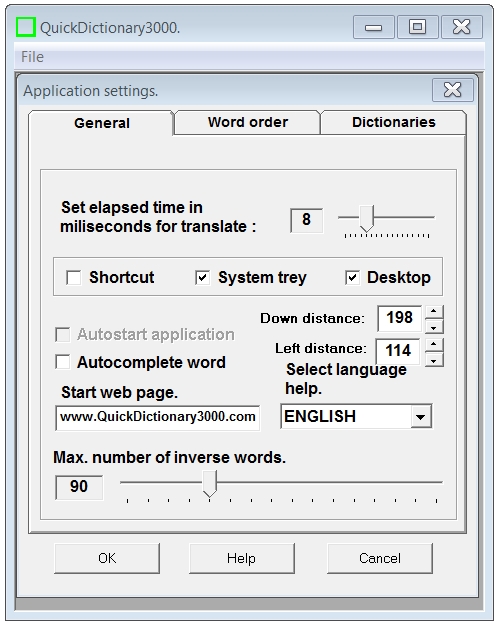Viewport: 498px width, 625px height.
Task: Enable the Shortcut checkbox
Action: coord(73,277)
